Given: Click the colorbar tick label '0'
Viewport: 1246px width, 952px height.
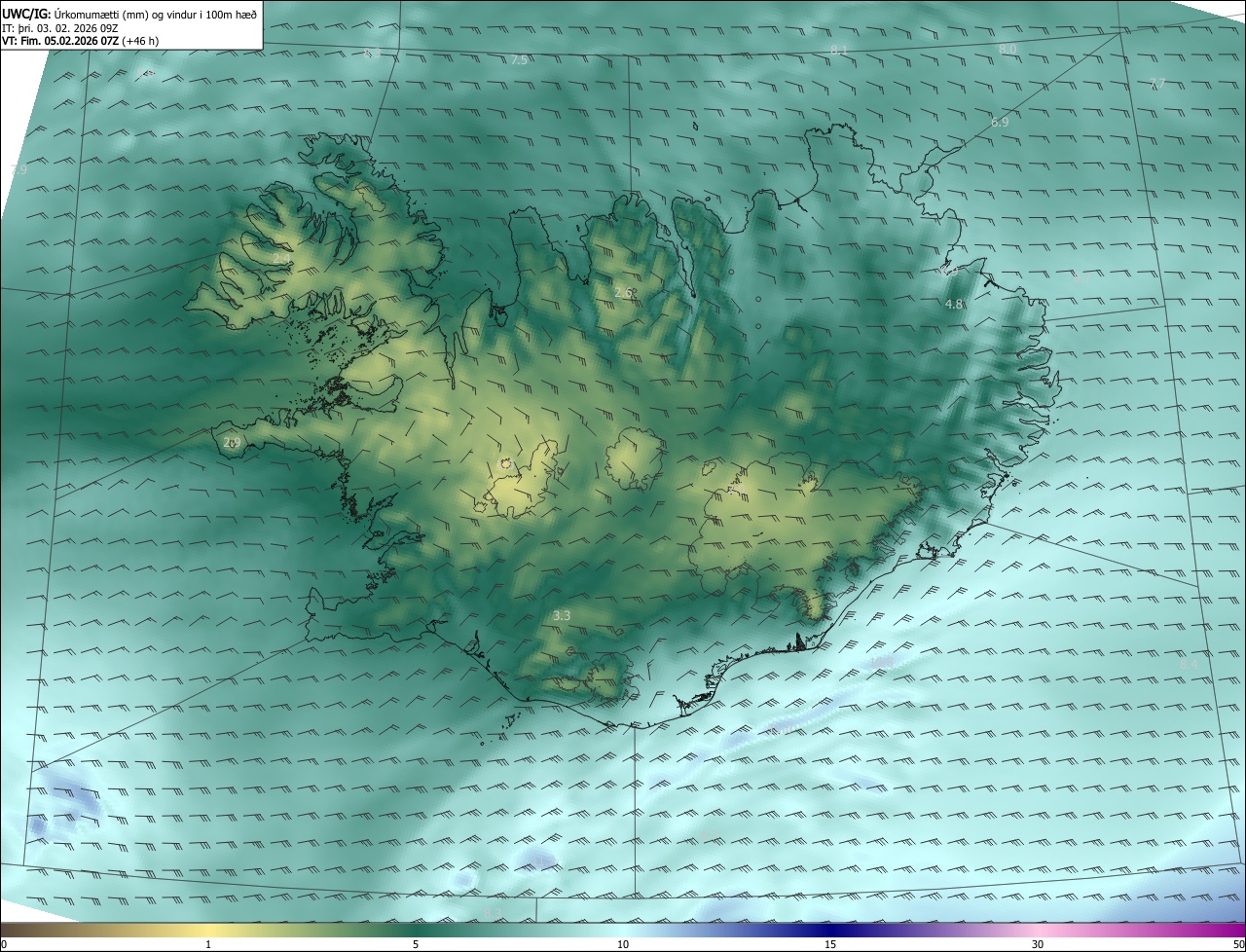Looking at the screenshot, I should click(x=4, y=944).
